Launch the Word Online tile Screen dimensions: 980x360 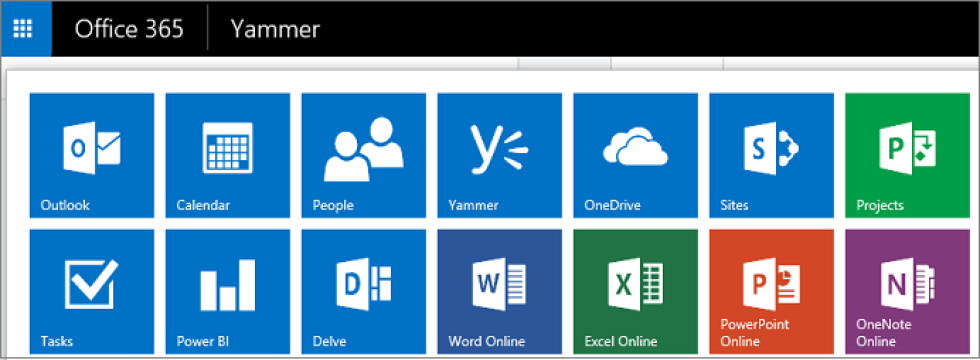click(499, 292)
